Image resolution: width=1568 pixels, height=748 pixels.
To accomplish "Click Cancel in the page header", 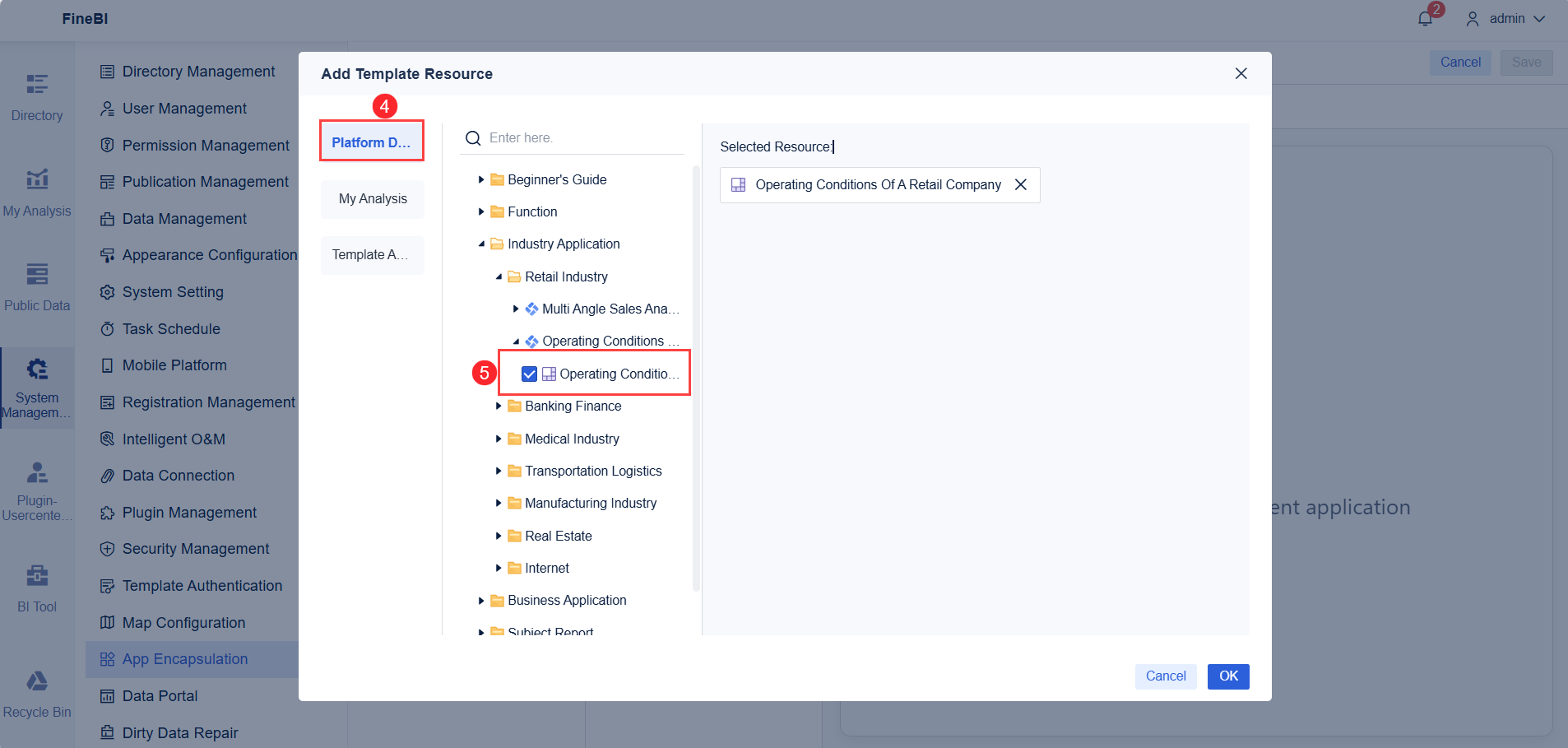I will (1460, 63).
